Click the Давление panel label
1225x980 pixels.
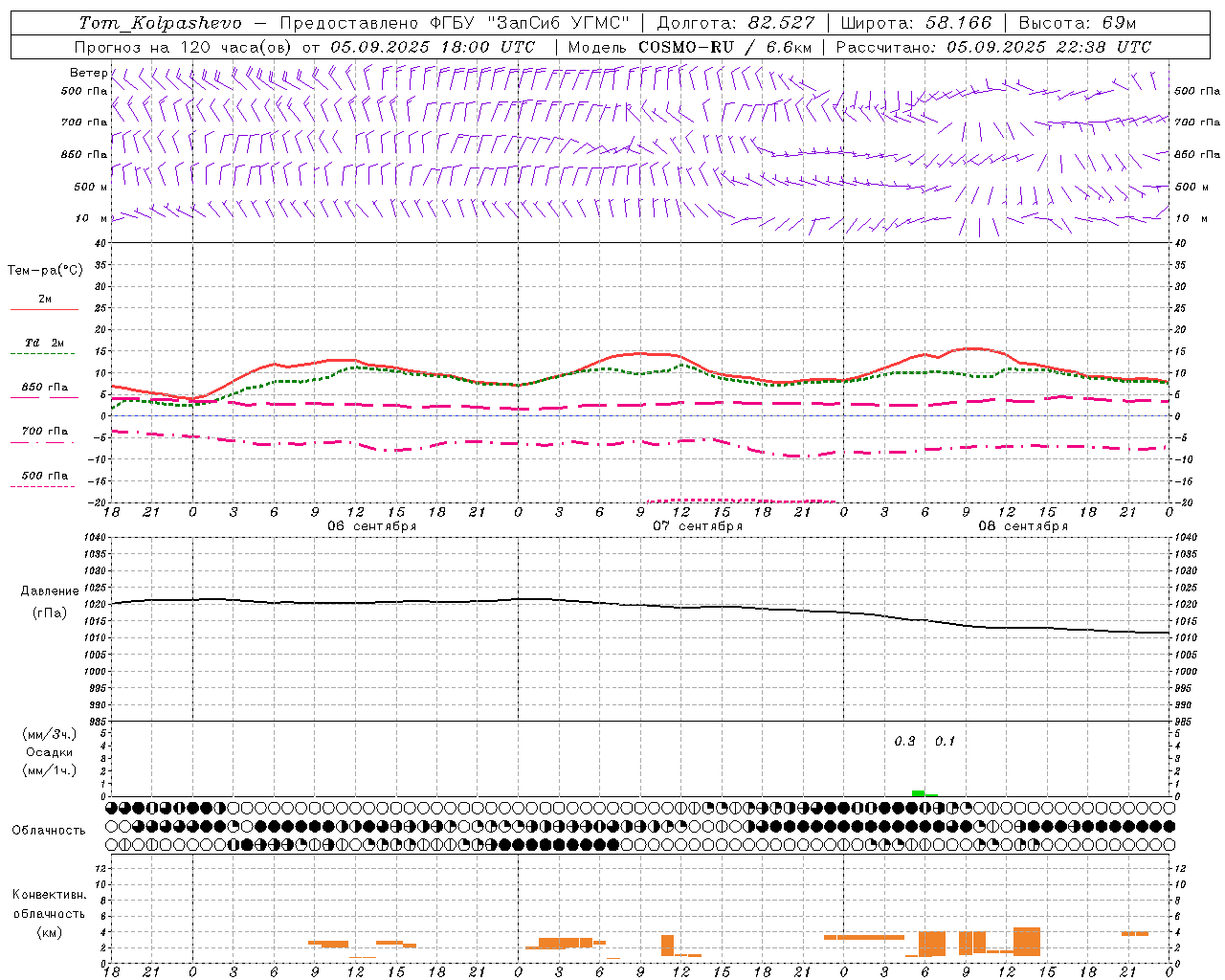50,591
